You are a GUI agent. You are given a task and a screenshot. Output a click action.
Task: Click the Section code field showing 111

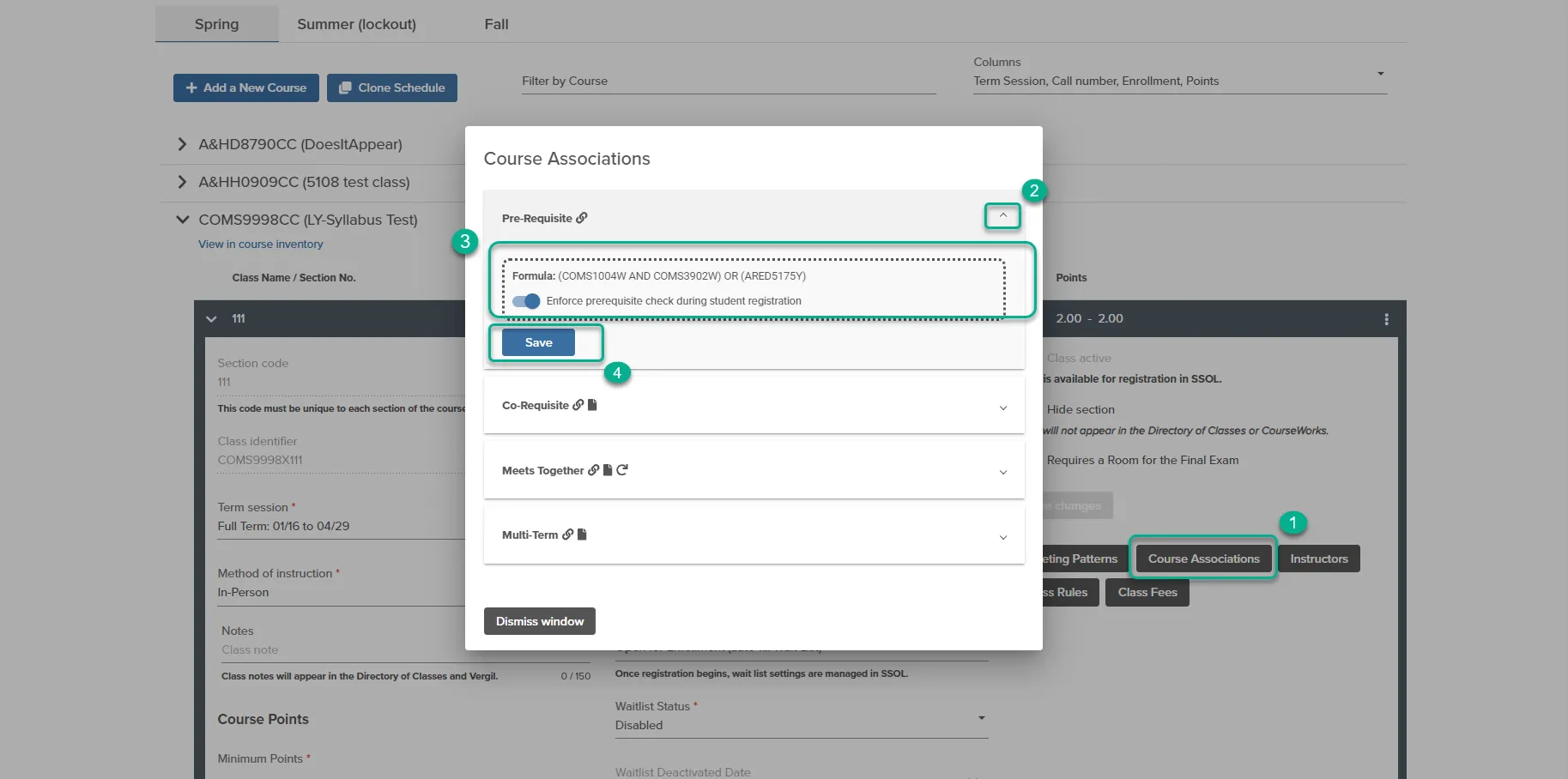coord(342,382)
